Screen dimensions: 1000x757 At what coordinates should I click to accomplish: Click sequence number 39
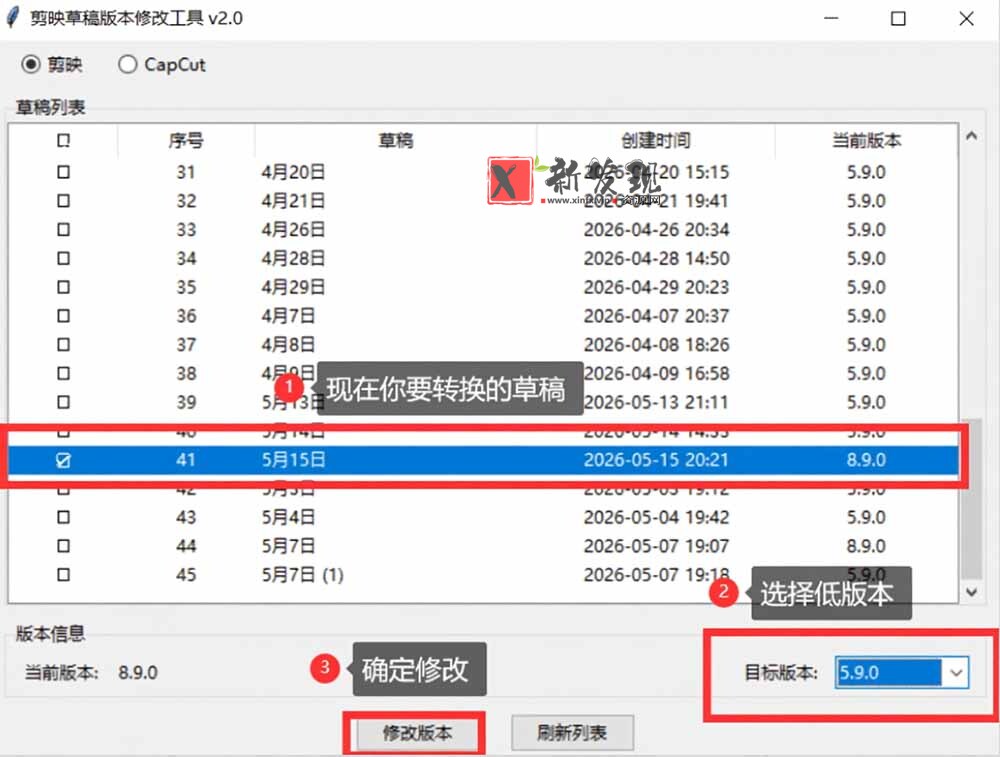tap(186, 402)
